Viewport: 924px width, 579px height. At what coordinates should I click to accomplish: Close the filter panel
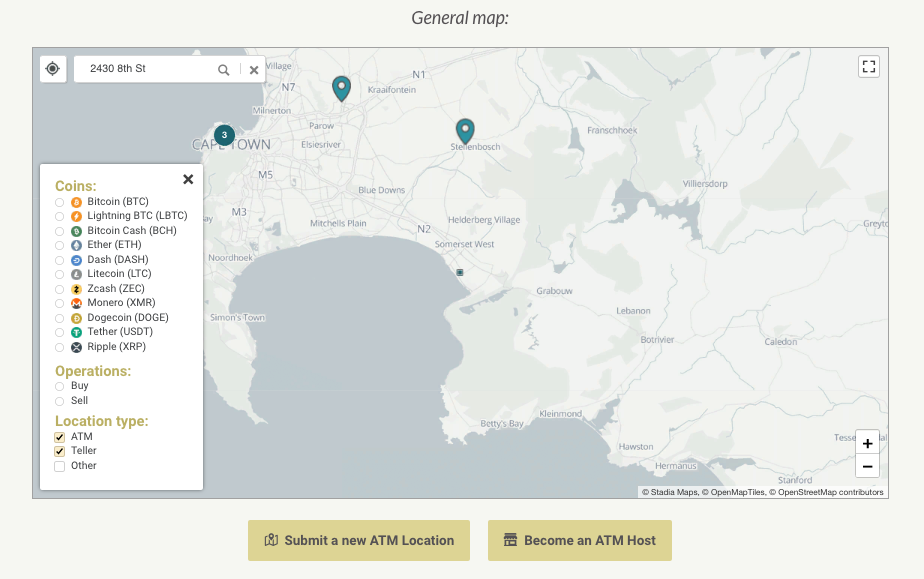[x=188, y=179]
